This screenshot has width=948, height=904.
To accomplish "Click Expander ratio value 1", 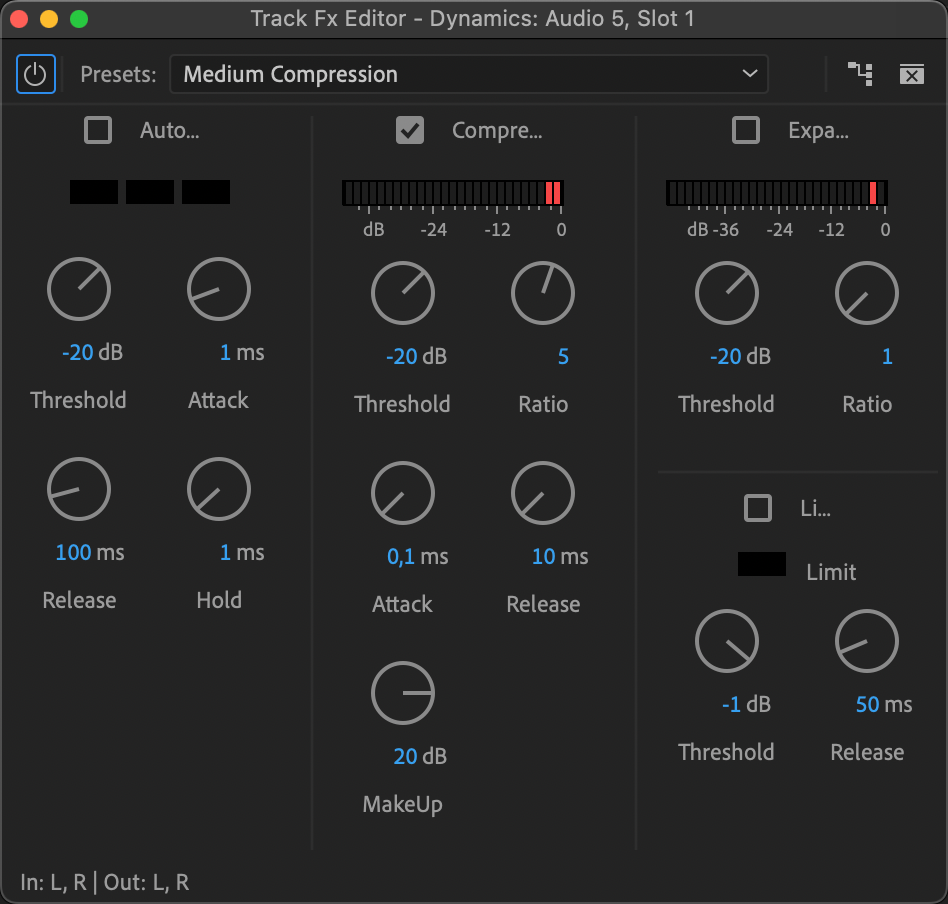I will click(x=887, y=357).
